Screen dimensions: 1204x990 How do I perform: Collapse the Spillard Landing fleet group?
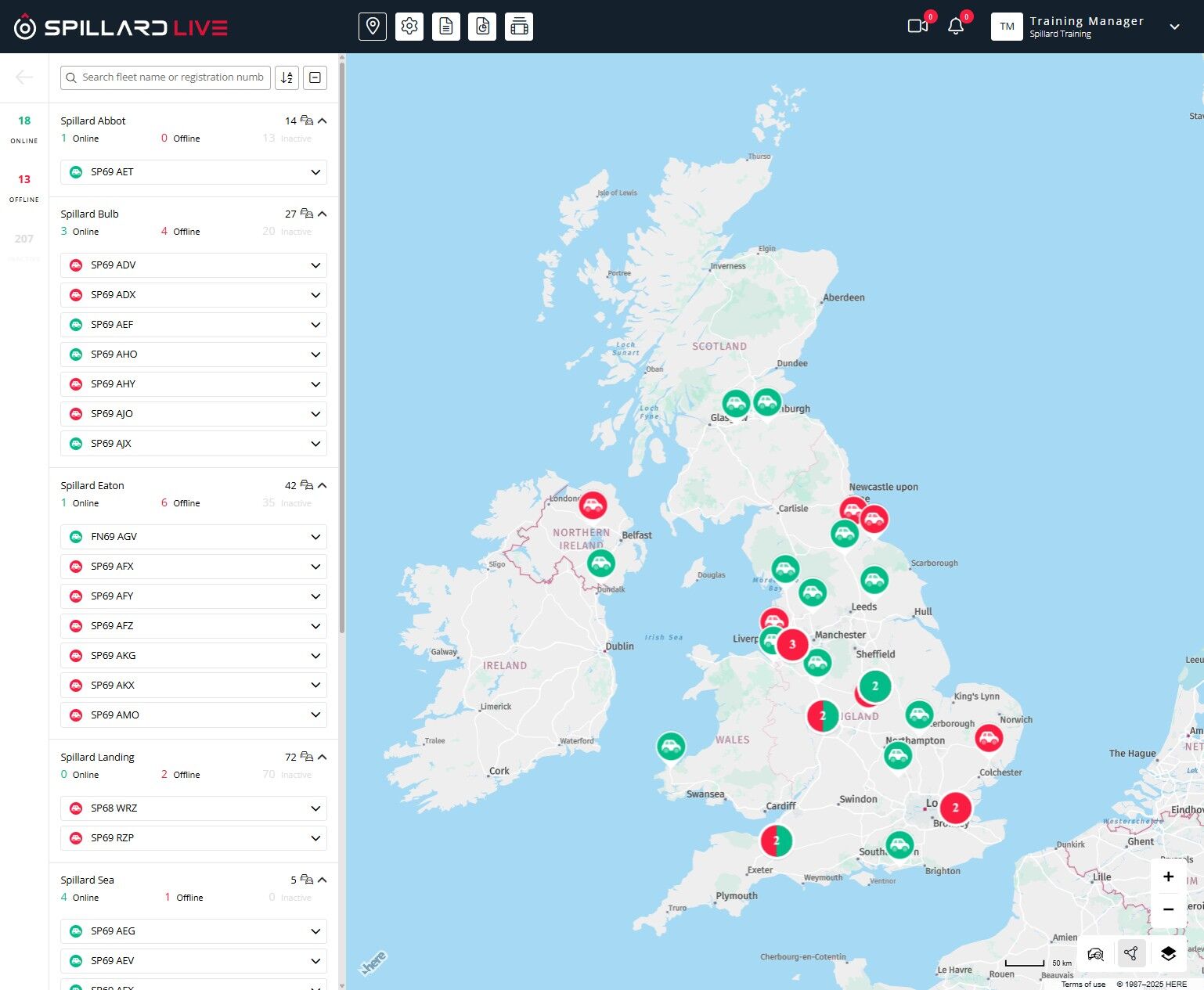click(323, 757)
